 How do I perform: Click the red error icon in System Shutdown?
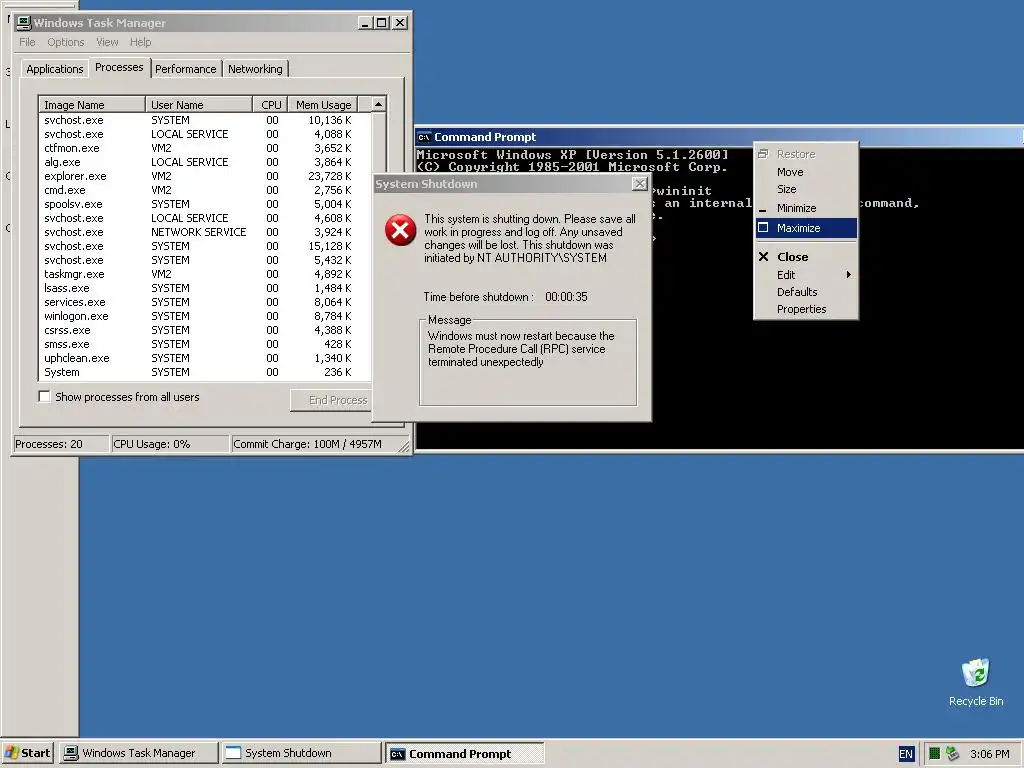400,230
